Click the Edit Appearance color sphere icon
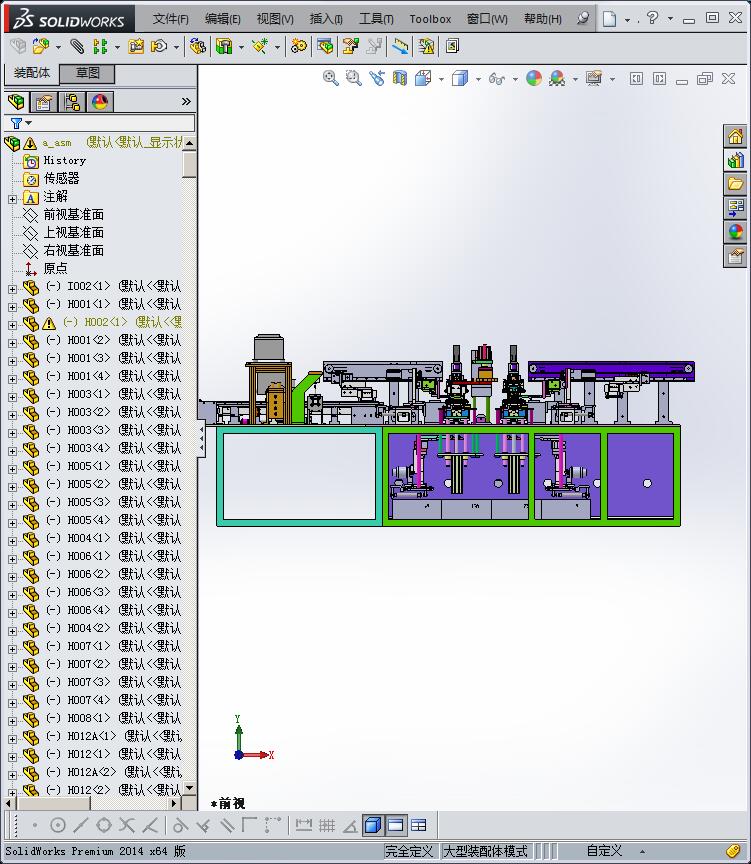751x864 pixels. click(x=533, y=78)
